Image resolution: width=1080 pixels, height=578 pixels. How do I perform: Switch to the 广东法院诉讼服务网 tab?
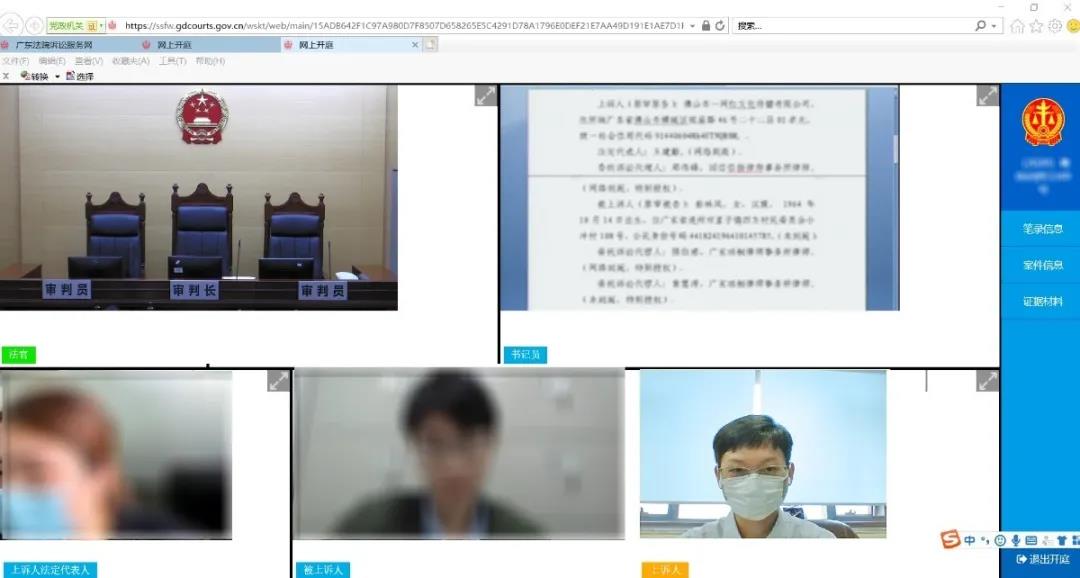(x=55, y=45)
